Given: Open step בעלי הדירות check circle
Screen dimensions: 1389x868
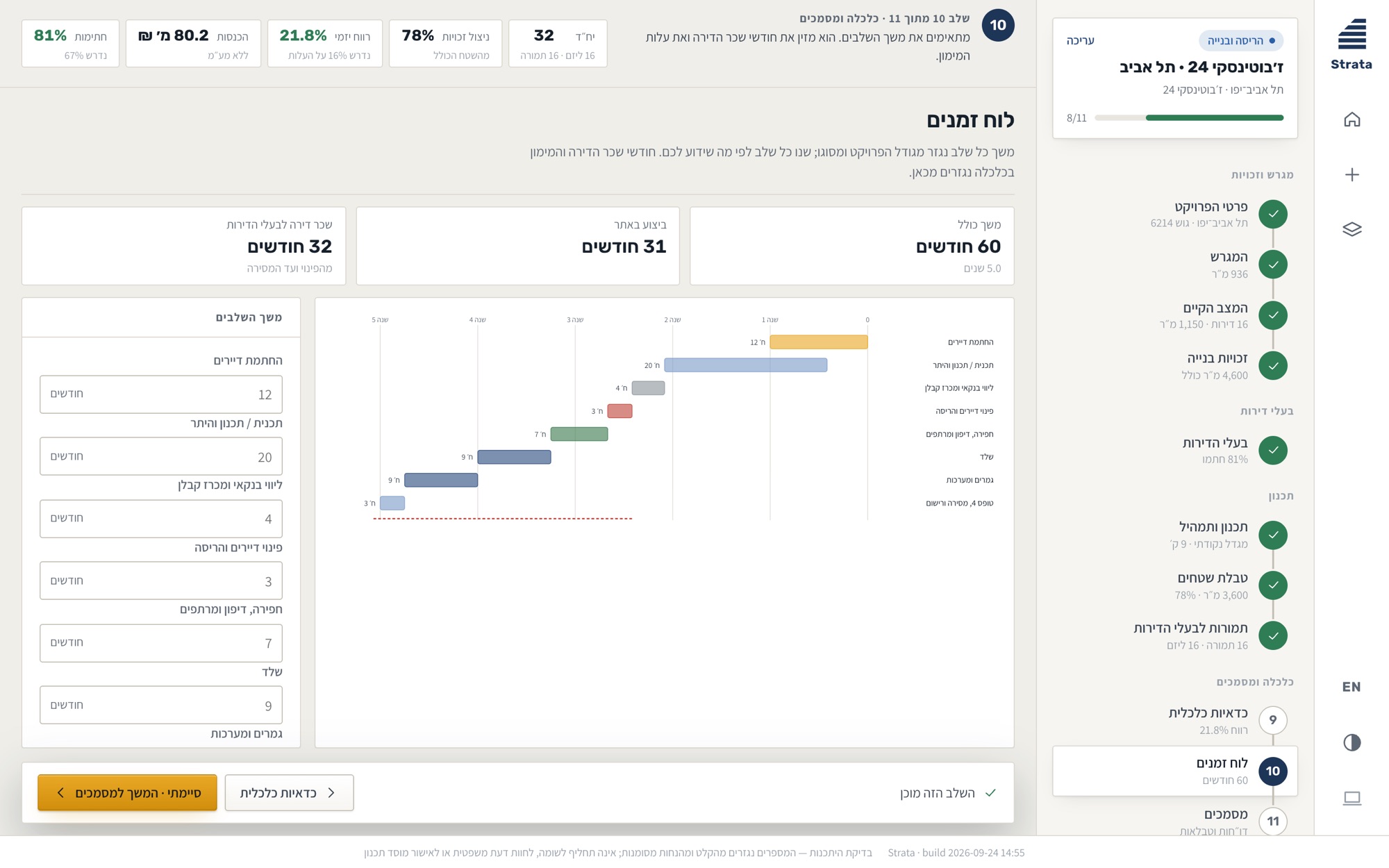Looking at the screenshot, I should coord(1273,450).
